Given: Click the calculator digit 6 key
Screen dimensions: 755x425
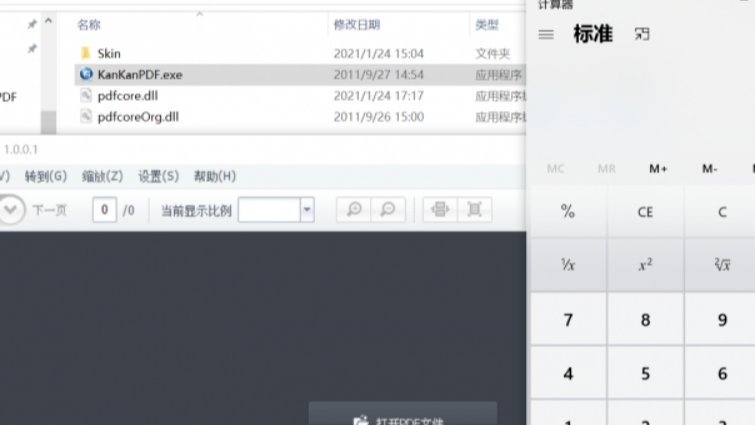Looking at the screenshot, I should pos(720,373).
